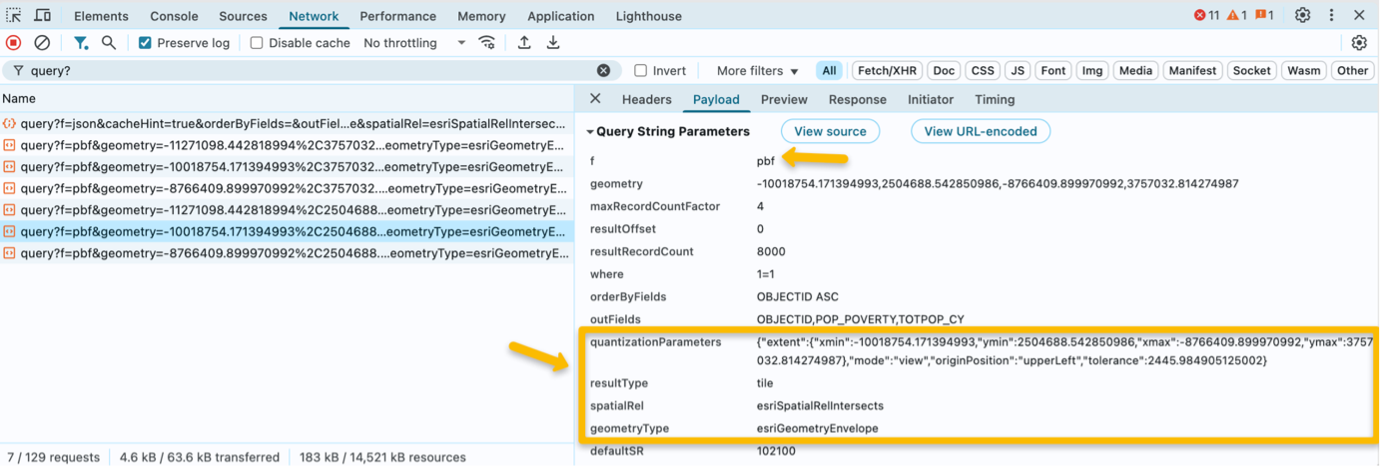The height and width of the screenshot is (470, 1384).
Task: Open DevTools settings gear
Action: tap(1302, 16)
